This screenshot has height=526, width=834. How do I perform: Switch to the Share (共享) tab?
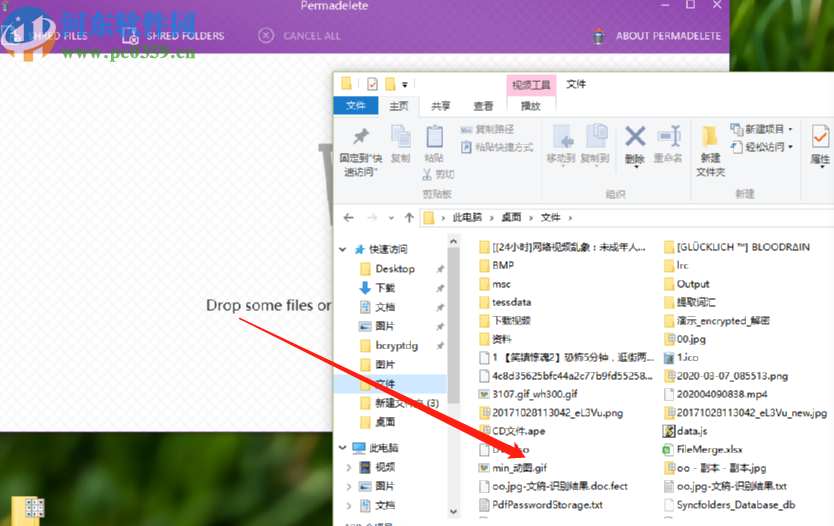[440, 106]
